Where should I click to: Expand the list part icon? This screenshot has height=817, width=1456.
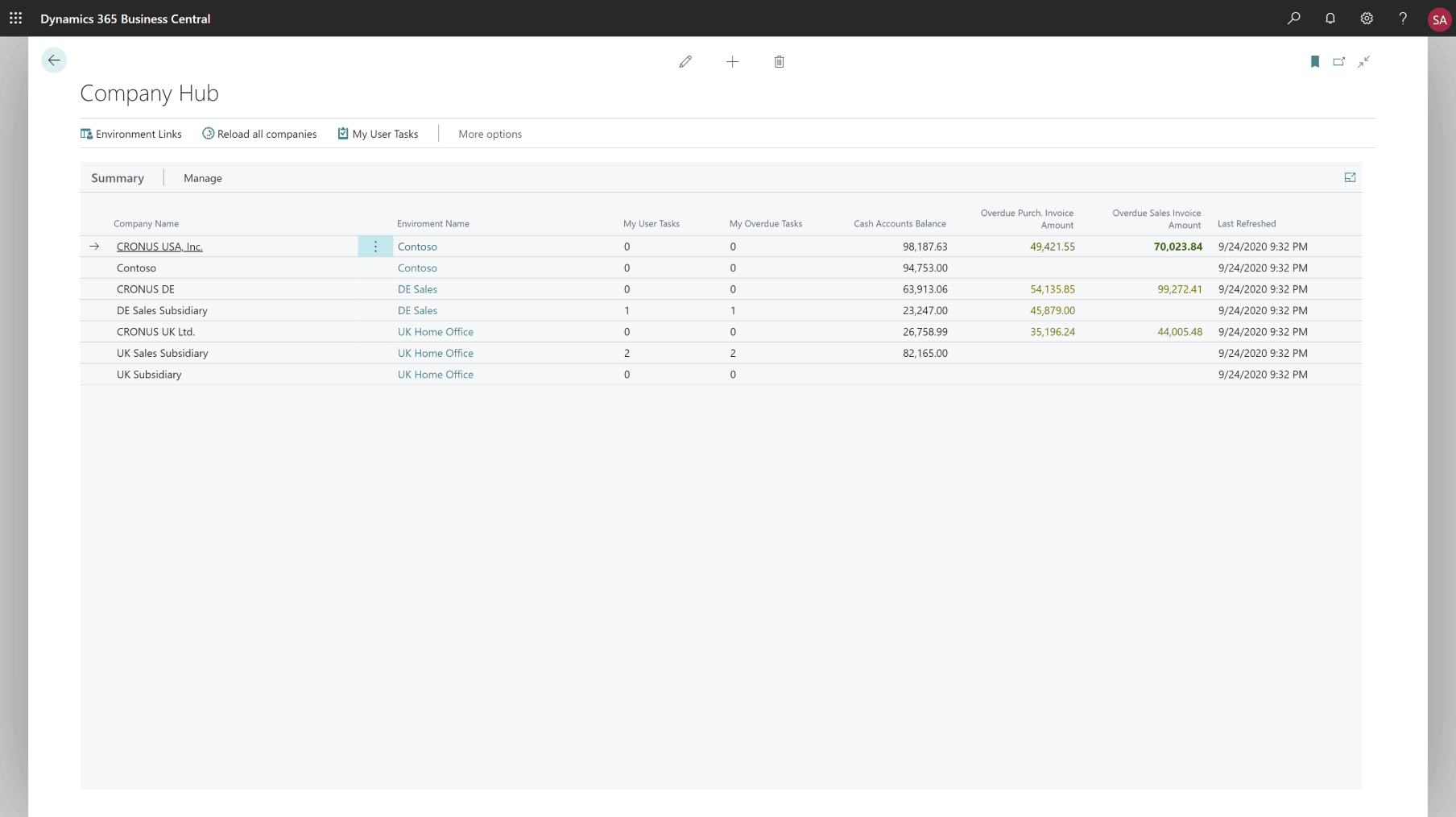(x=1350, y=177)
